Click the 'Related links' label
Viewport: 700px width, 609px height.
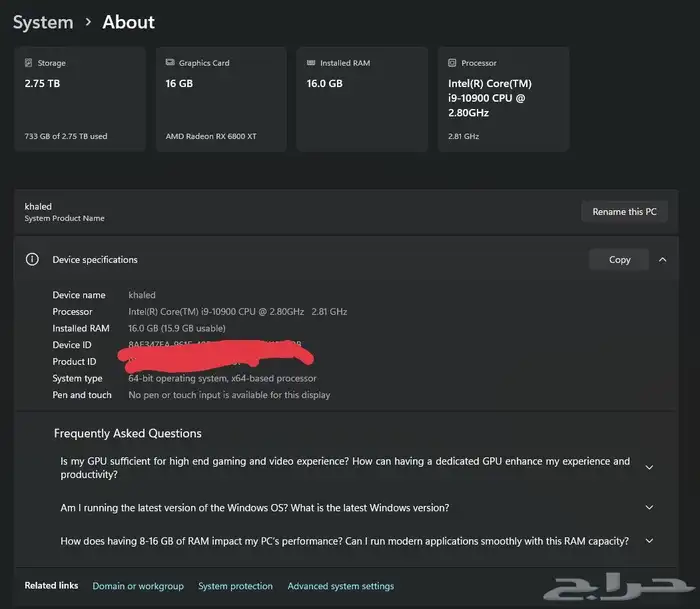51,585
